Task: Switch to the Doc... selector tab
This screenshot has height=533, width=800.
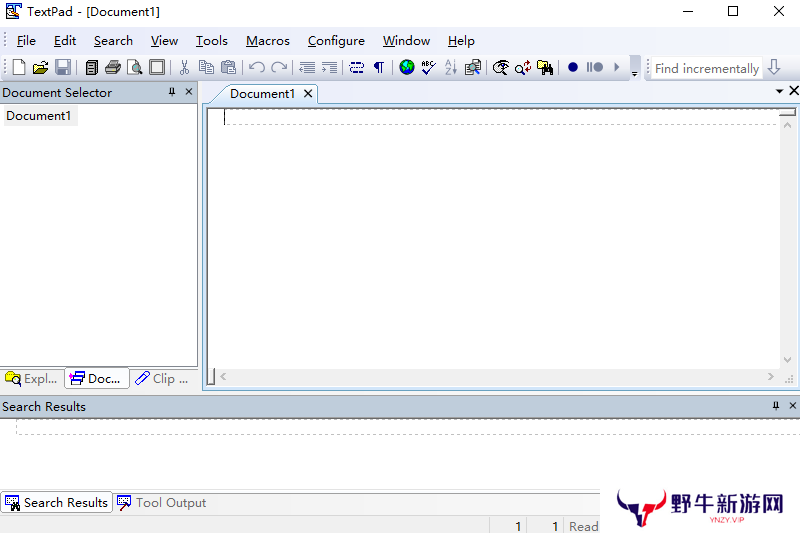Action: point(96,378)
